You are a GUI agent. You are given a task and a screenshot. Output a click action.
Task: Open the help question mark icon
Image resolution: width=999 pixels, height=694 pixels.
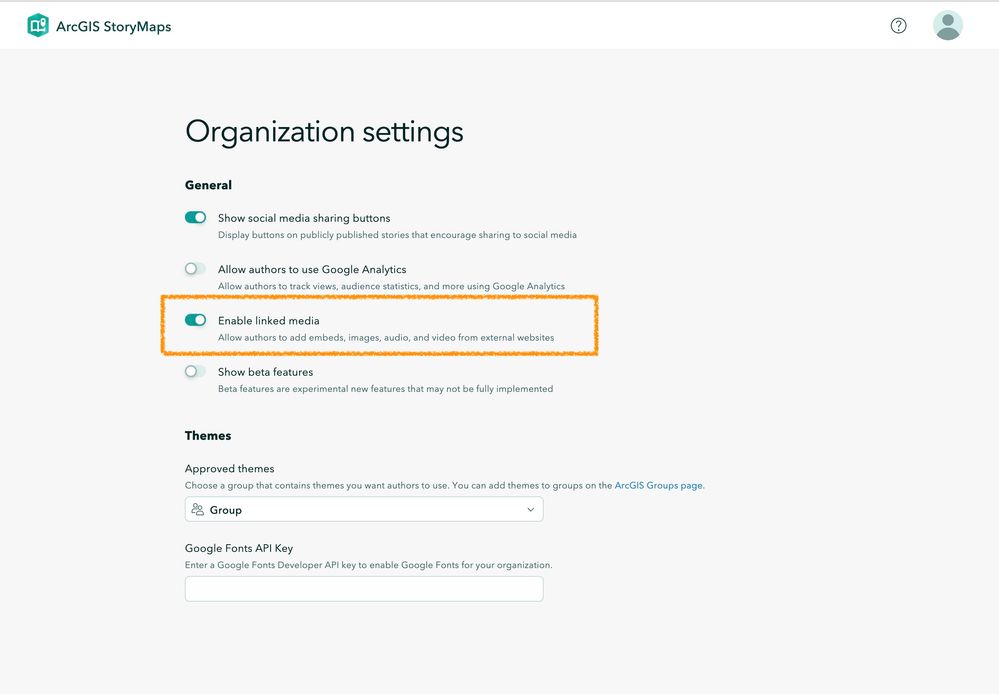coord(898,26)
